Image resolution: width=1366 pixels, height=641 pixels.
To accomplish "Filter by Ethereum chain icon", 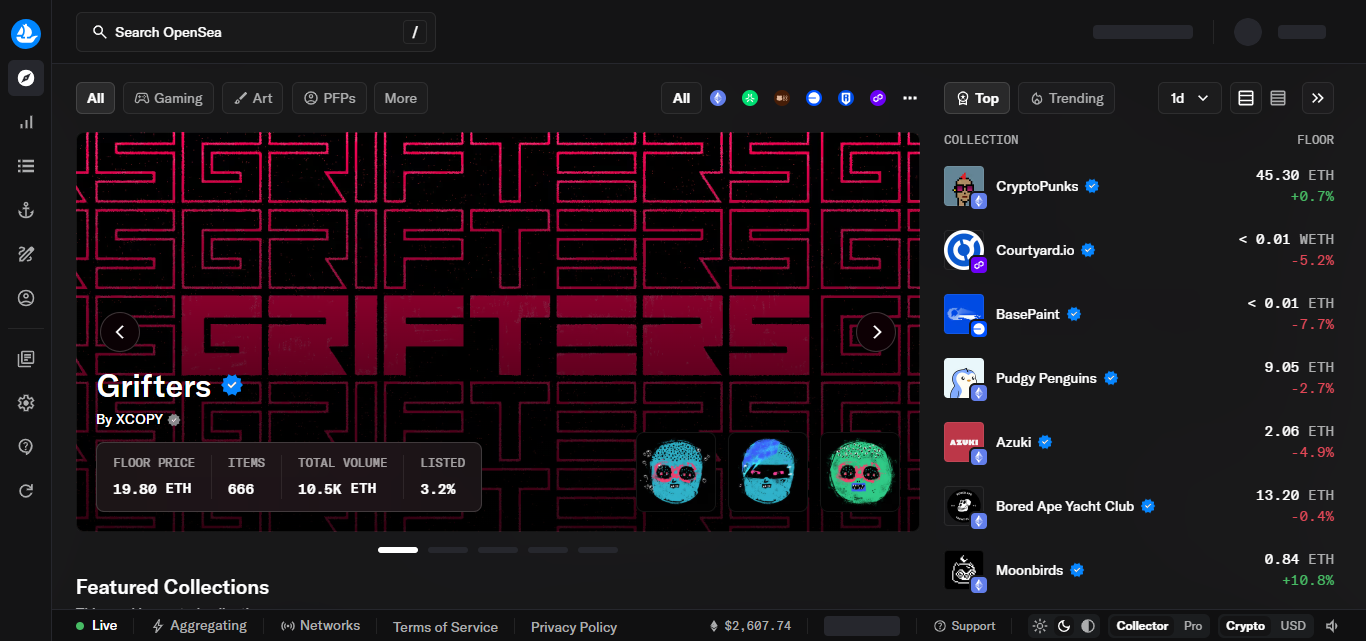I will 718,98.
